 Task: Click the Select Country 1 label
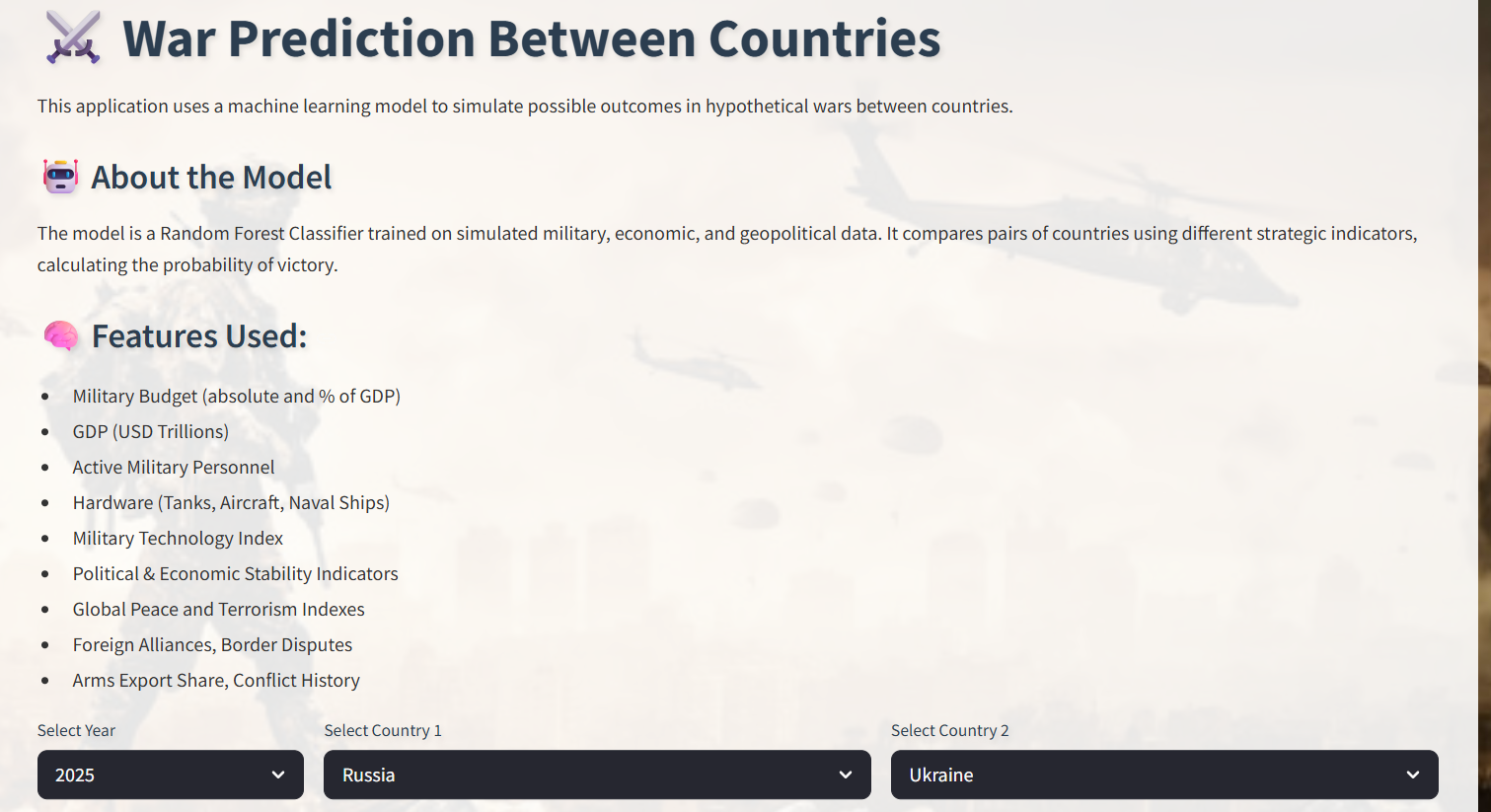coord(383,730)
